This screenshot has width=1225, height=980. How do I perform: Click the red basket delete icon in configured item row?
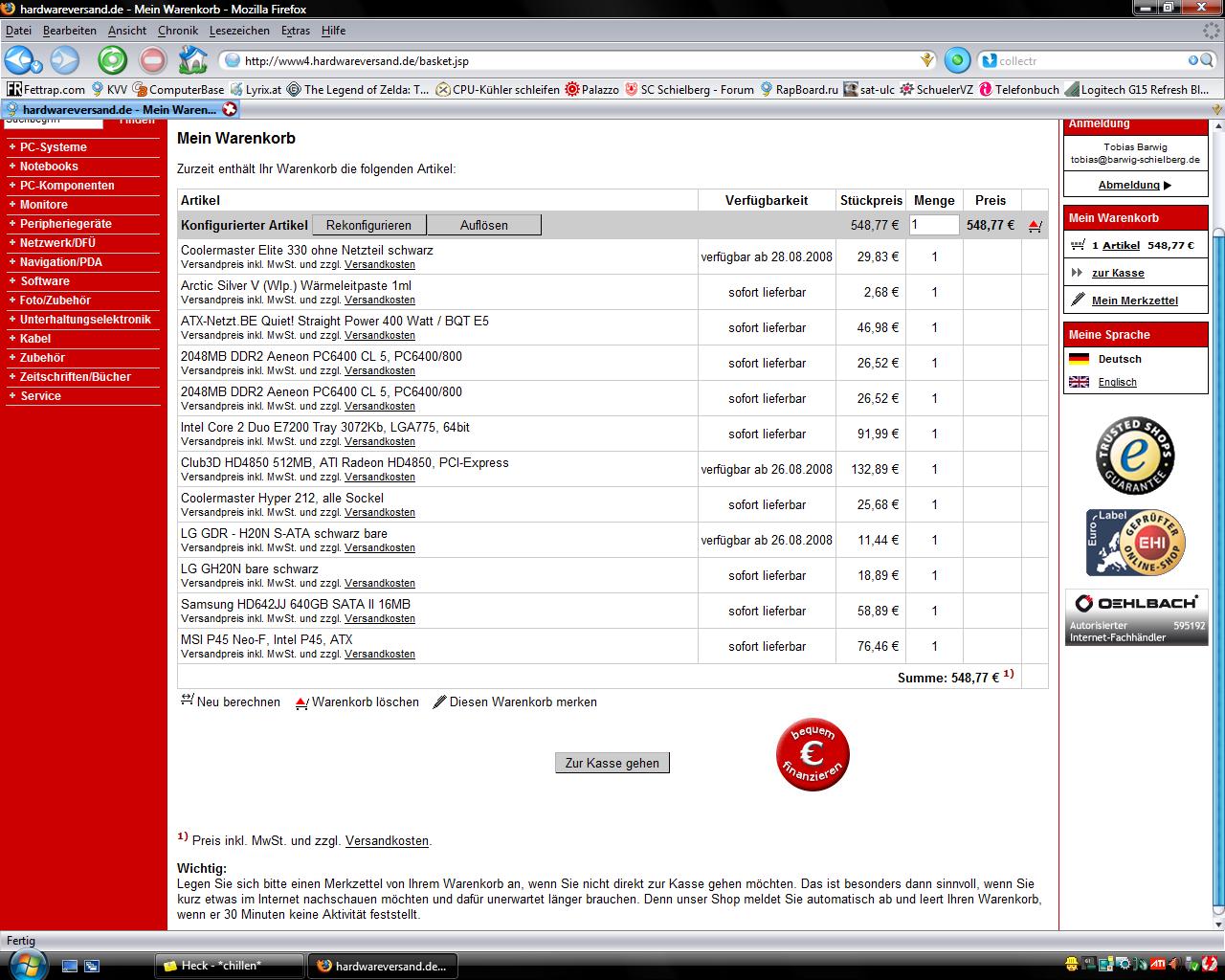[1035, 226]
